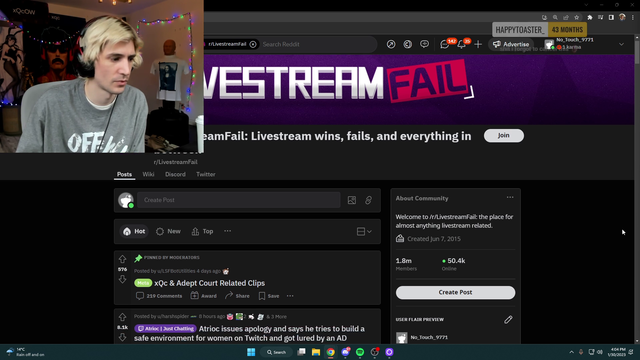The width and height of the screenshot is (640, 360).
Task: Click the link attach icon in Create Post
Action: coord(368,200)
